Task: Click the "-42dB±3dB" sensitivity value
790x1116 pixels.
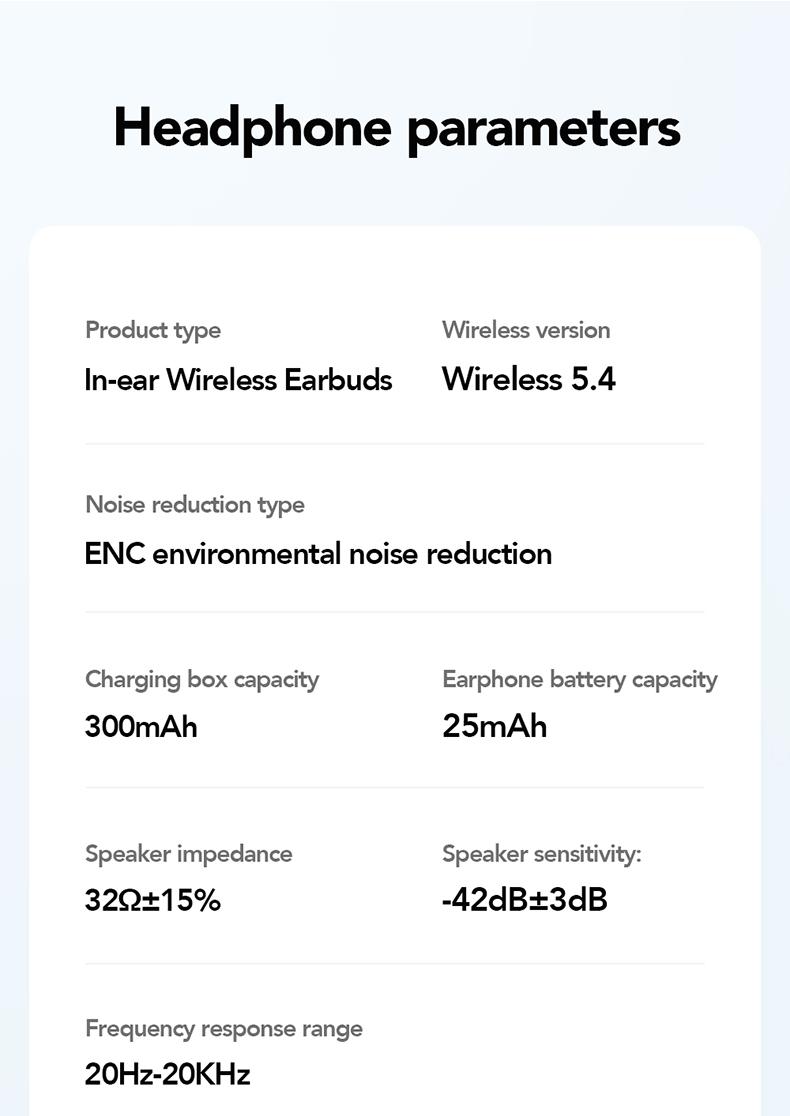Action: point(525,900)
